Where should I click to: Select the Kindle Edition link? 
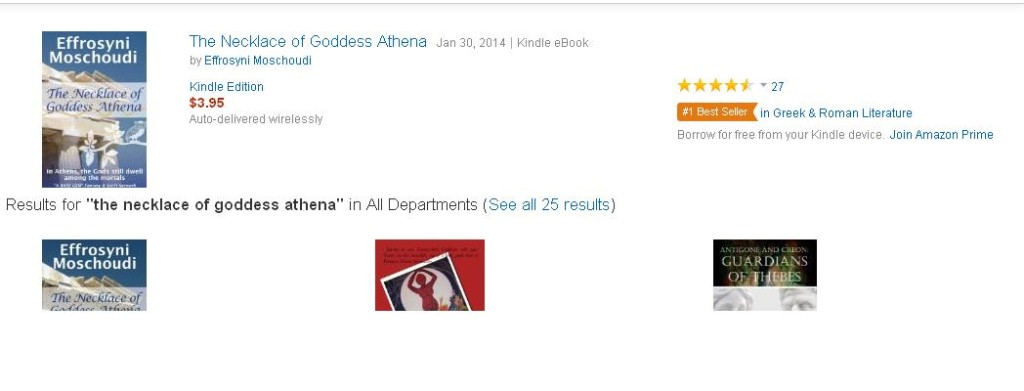pos(226,87)
